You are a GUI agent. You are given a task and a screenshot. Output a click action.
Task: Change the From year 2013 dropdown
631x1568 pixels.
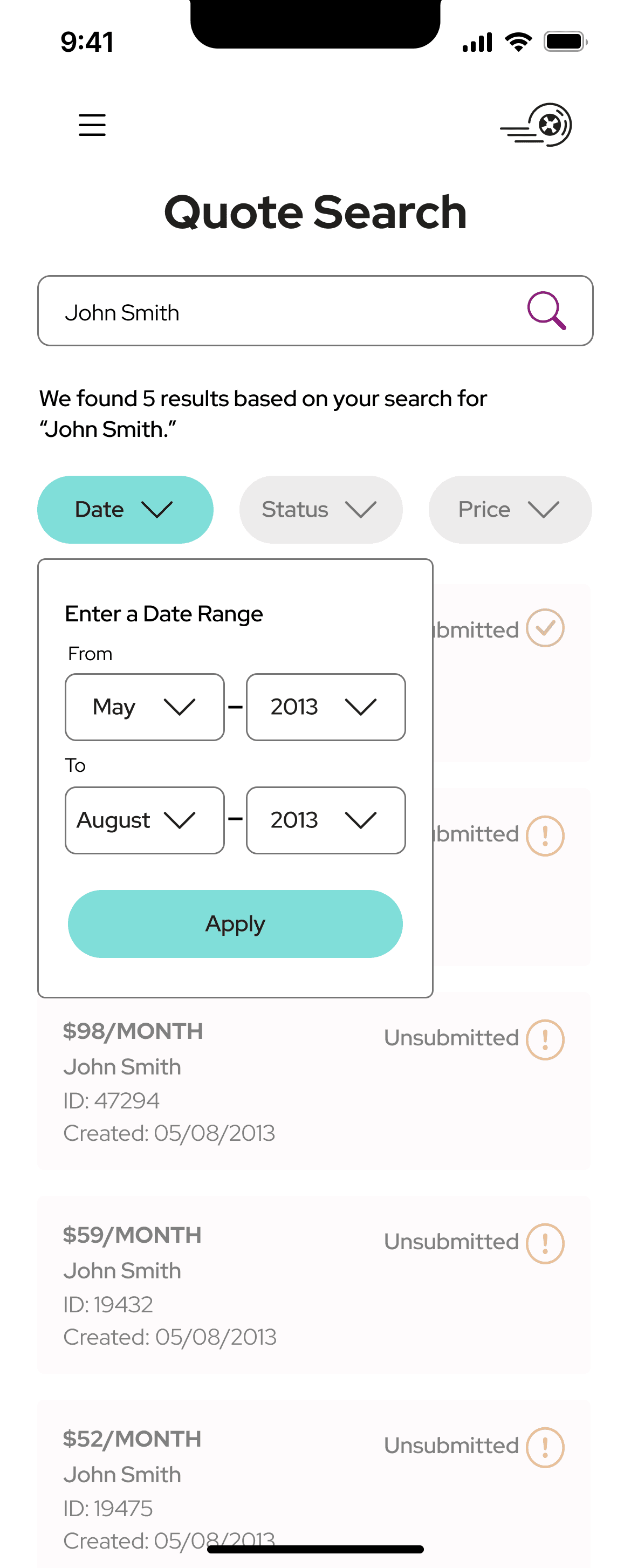pyautogui.click(x=326, y=707)
